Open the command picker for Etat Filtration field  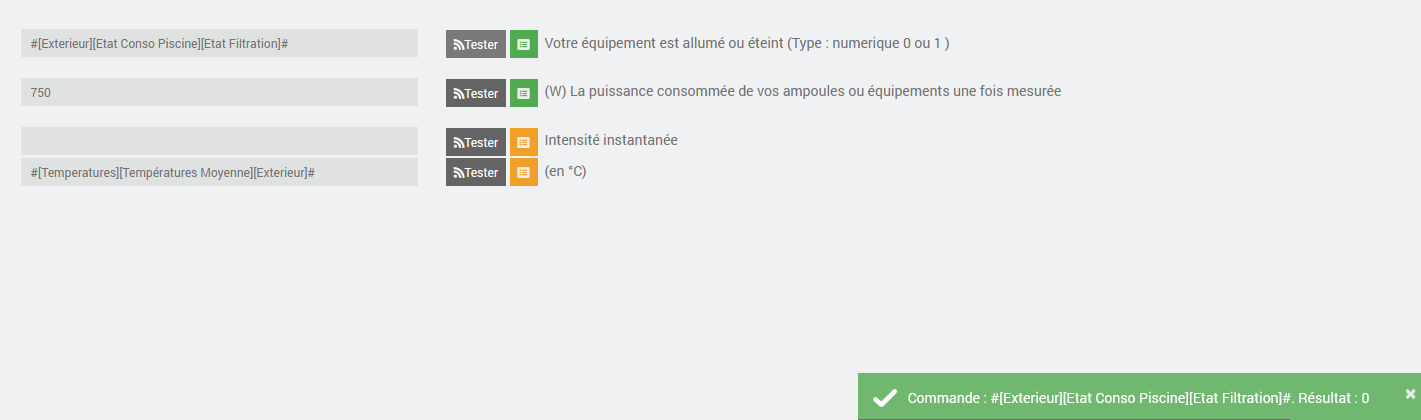coord(523,44)
